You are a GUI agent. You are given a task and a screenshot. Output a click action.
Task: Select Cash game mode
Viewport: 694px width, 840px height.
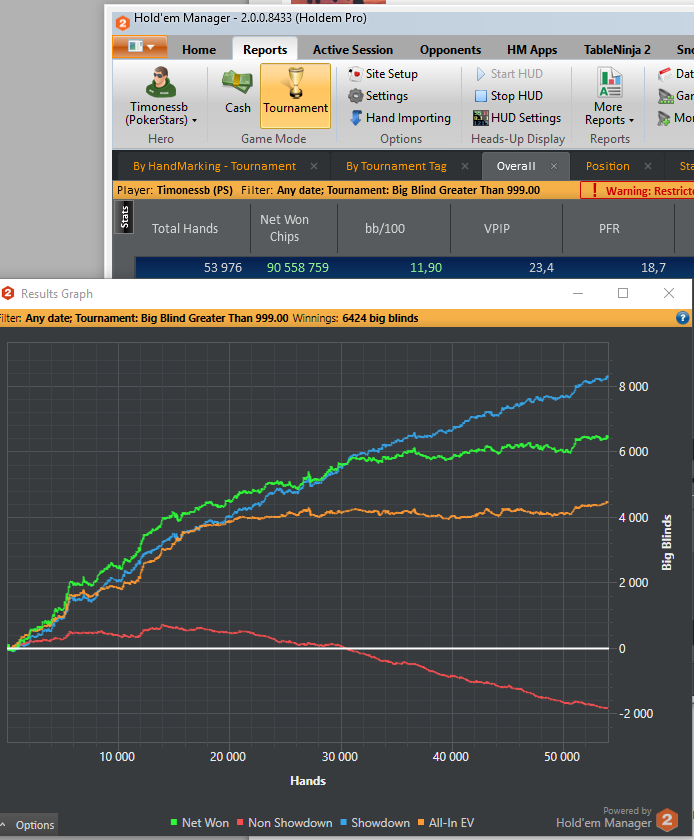(237, 93)
